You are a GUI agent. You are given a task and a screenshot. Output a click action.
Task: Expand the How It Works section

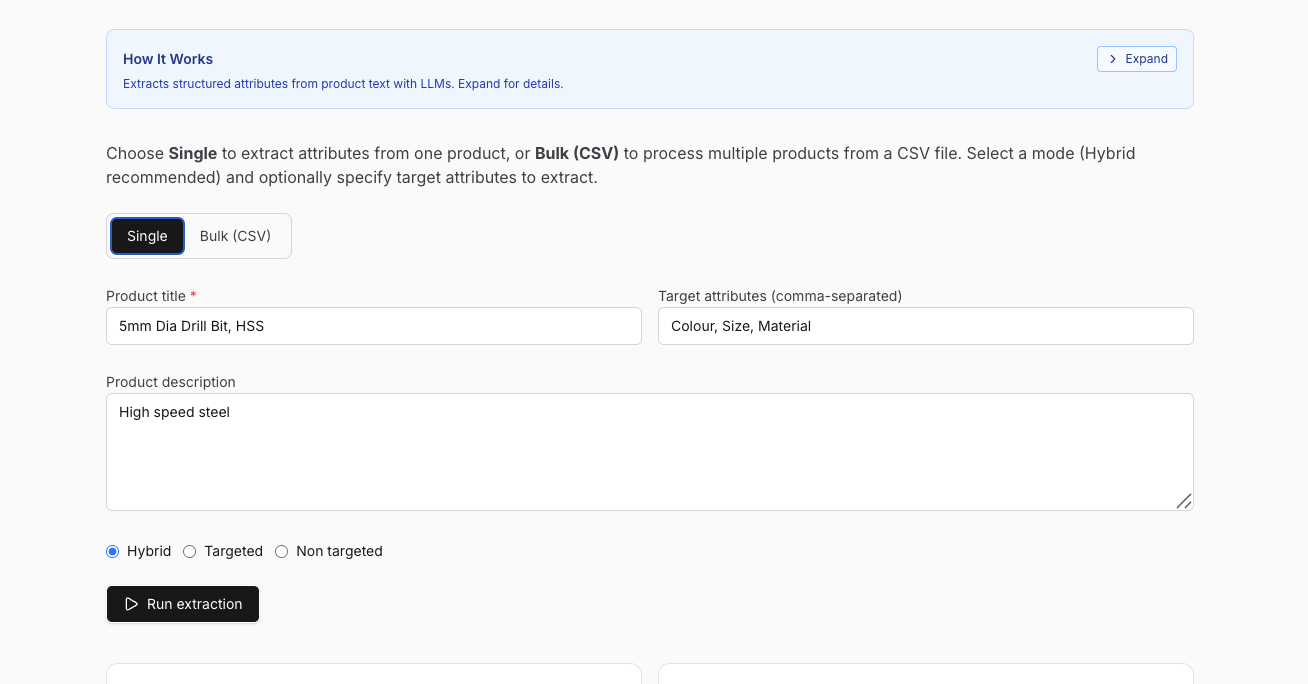pos(1136,59)
